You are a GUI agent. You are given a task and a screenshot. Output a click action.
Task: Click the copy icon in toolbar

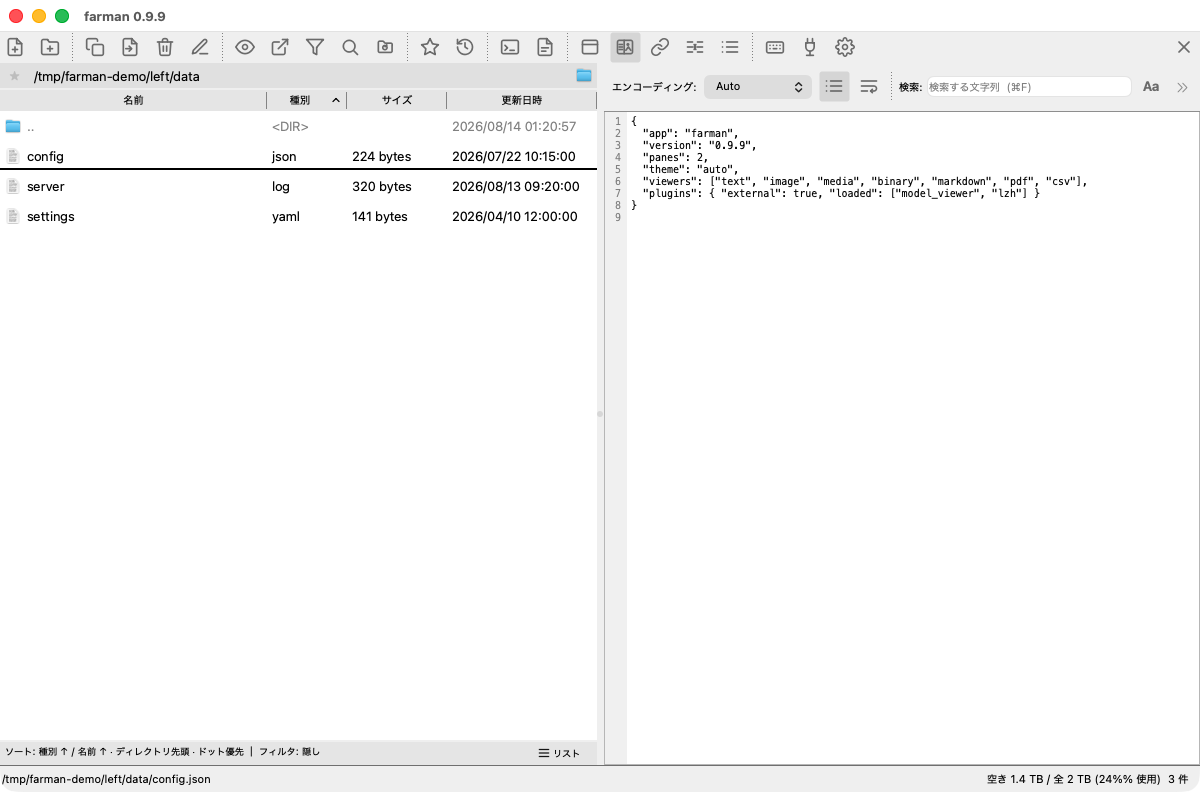click(x=95, y=47)
